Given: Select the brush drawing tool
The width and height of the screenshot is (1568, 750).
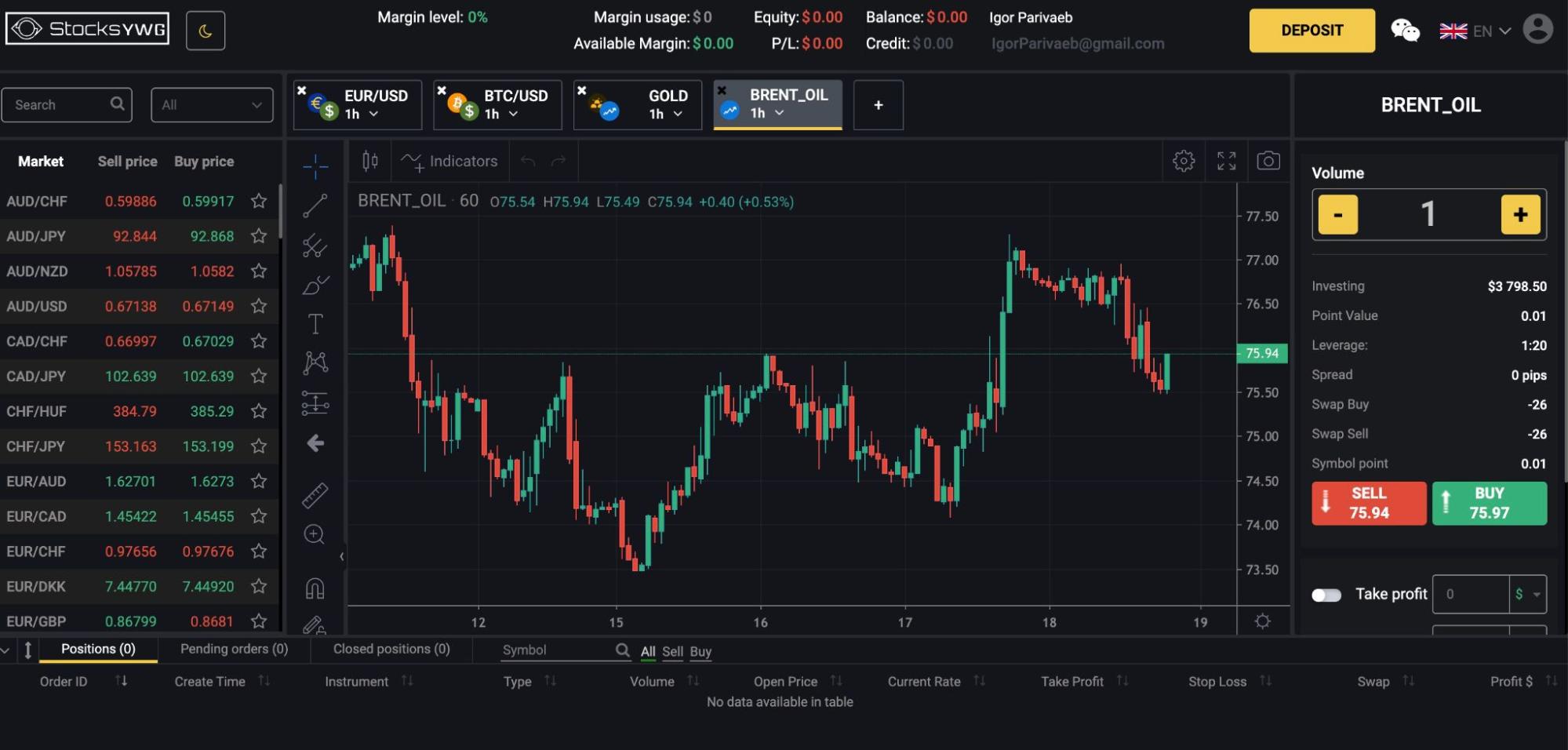Looking at the screenshot, I should pyautogui.click(x=315, y=285).
